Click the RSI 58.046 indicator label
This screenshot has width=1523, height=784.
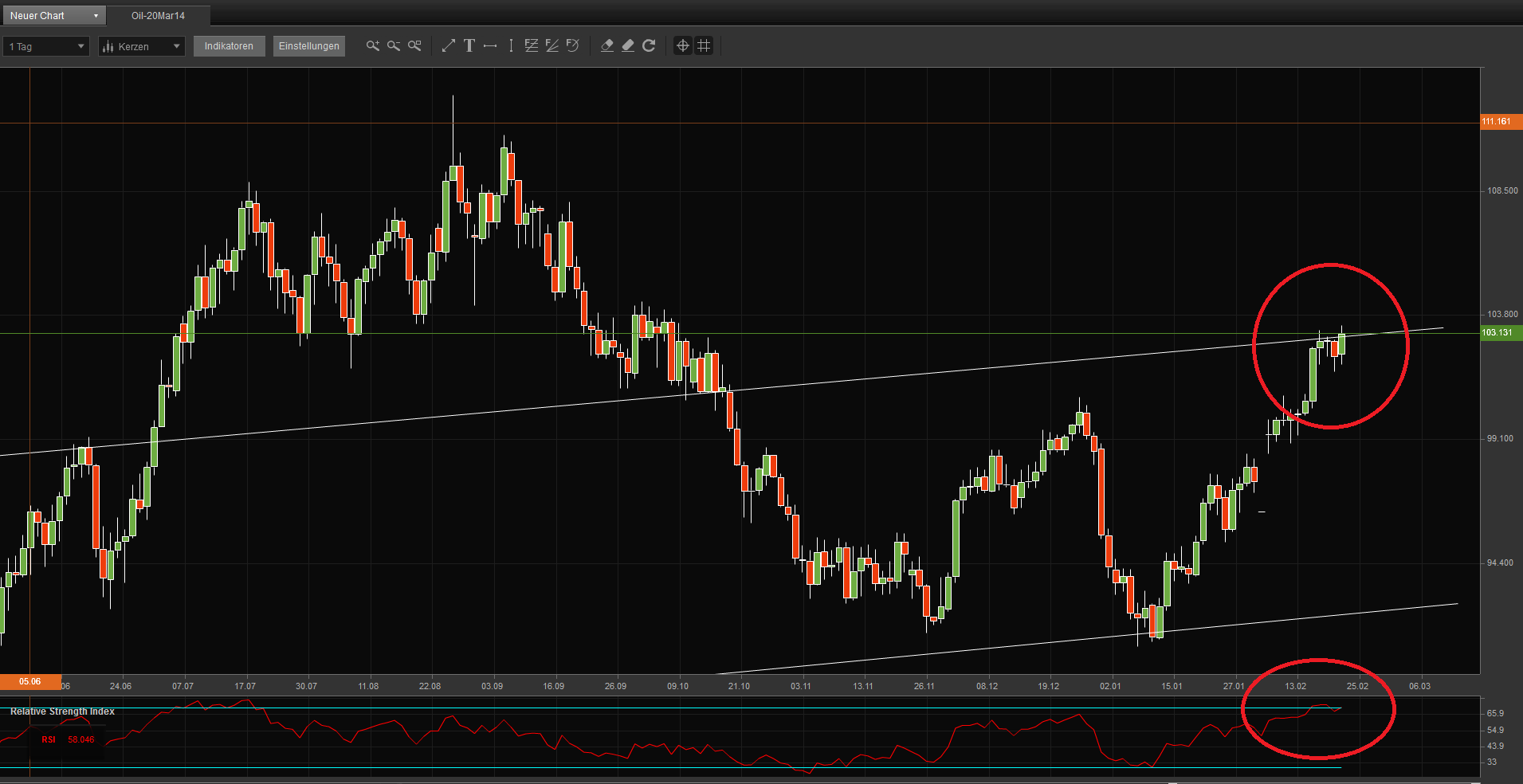tap(68, 739)
